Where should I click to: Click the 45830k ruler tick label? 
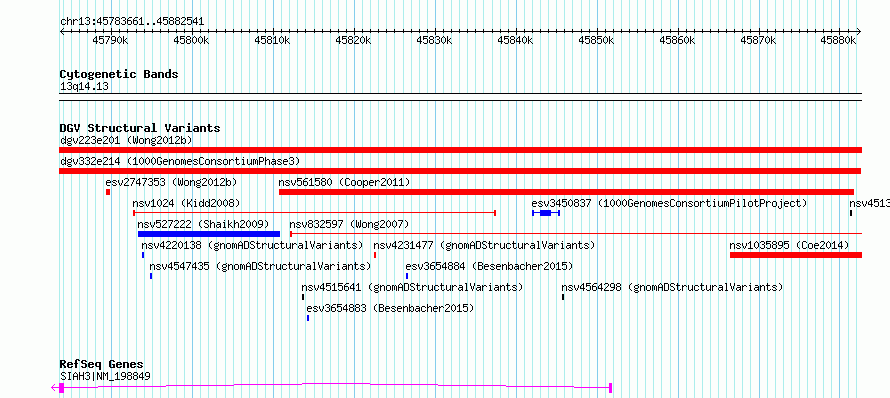click(435, 40)
